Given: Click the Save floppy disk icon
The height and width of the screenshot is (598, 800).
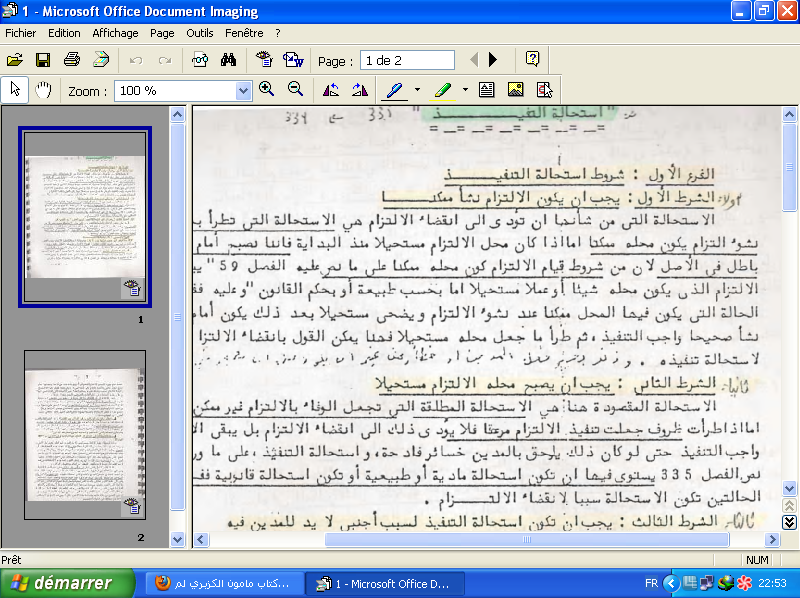Looking at the screenshot, I should pos(43,60).
